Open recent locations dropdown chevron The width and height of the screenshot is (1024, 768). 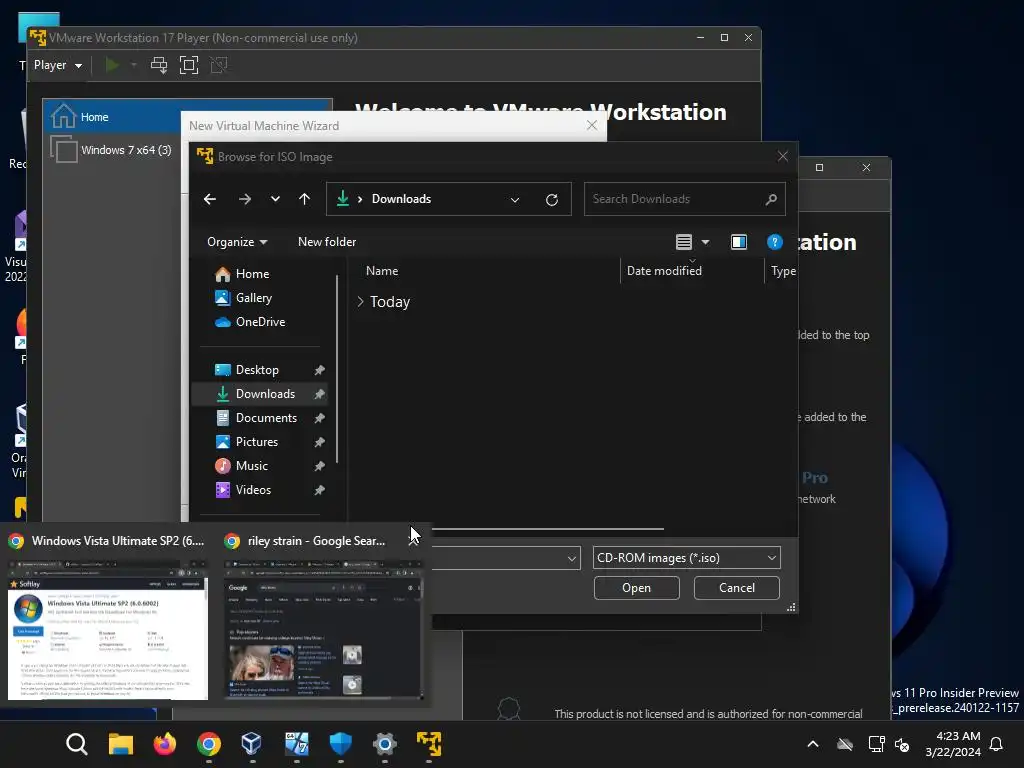pos(275,199)
